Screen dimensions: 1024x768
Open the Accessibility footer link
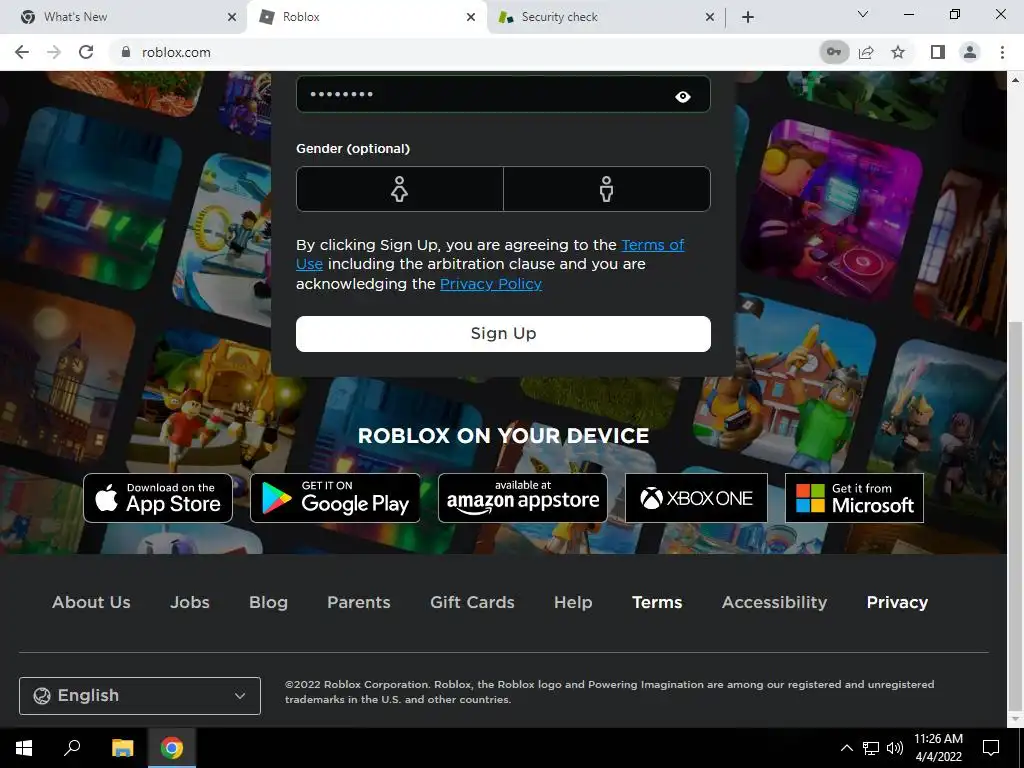(x=775, y=602)
